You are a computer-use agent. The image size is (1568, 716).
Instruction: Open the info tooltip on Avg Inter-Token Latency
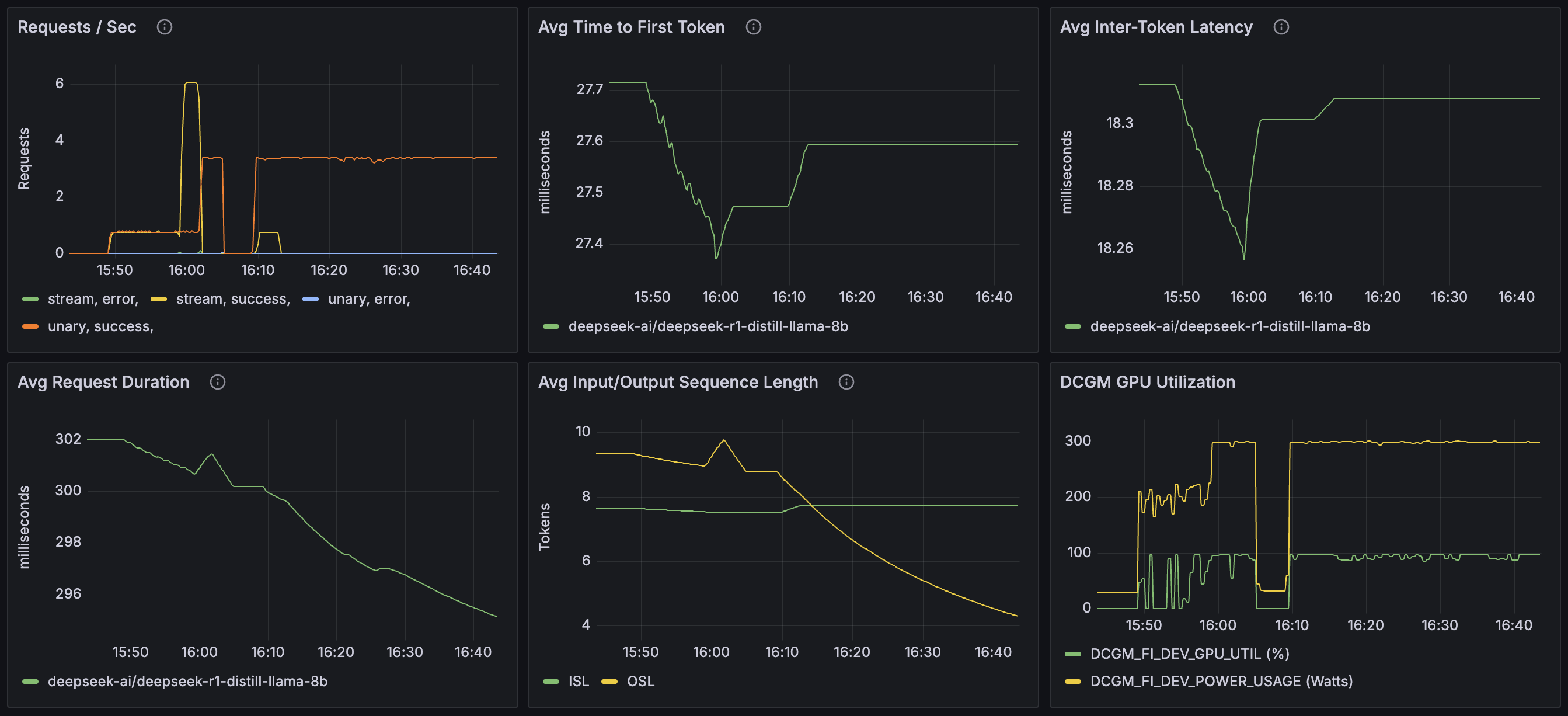click(x=1281, y=27)
